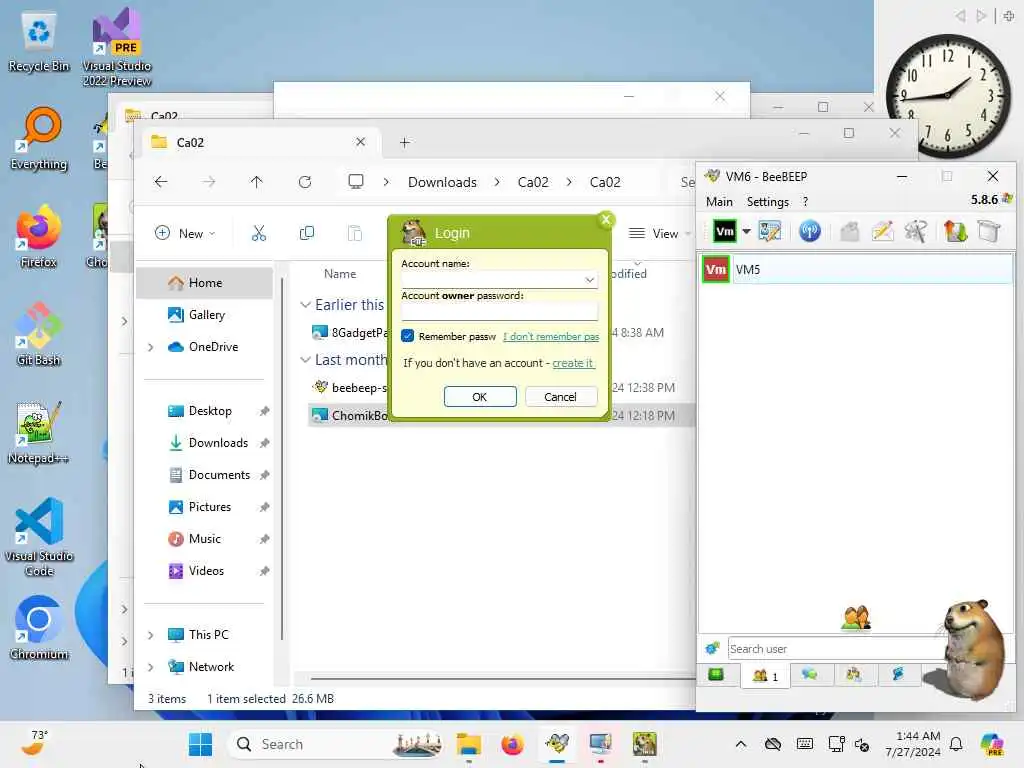Switch to the green grid tab in BeeBEEP
The image size is (1024, 768).
coord(716,675)
